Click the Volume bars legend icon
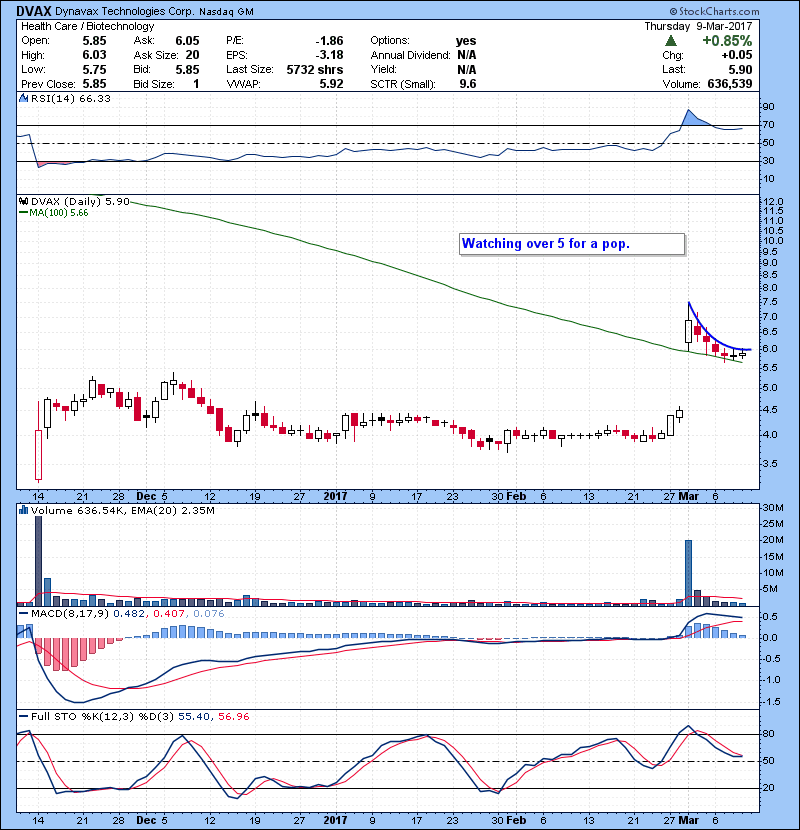The height and width of the screenshot is (830, 800). [23, 510]
